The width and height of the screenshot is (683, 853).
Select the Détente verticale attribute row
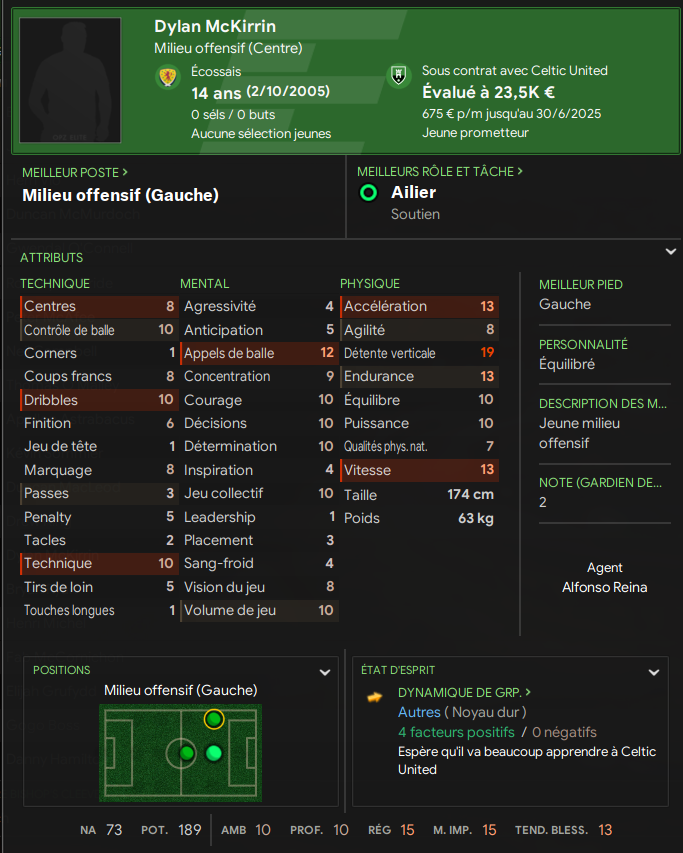[x=419, y=353]
